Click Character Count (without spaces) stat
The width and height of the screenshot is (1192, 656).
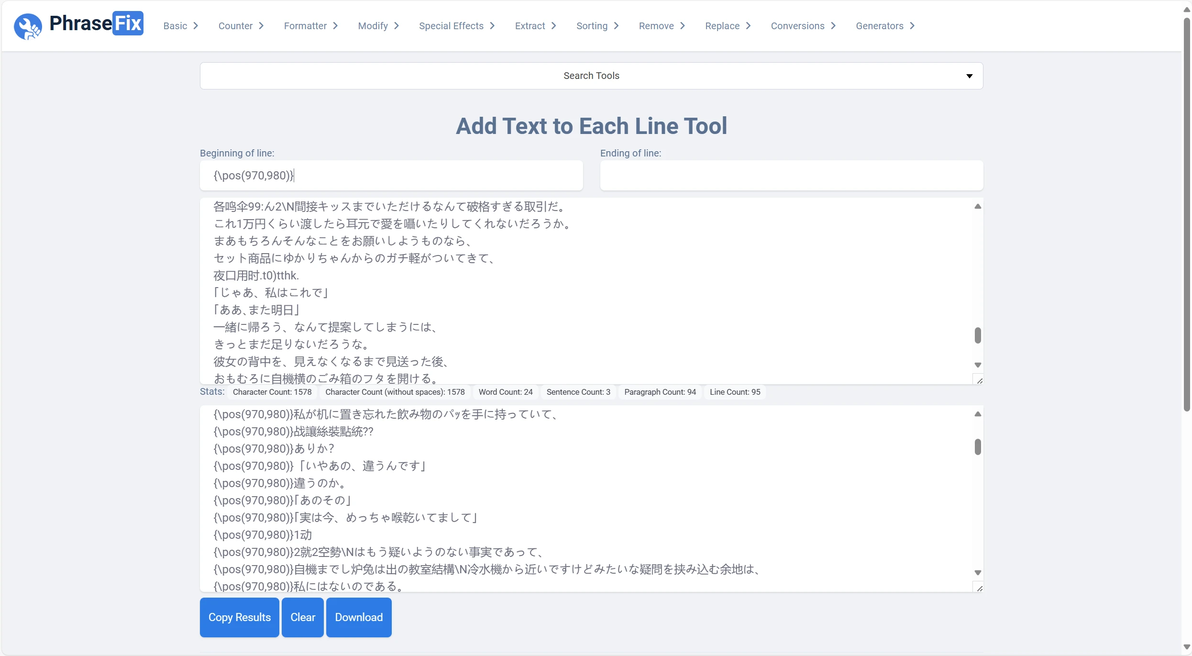pos(395,392)
